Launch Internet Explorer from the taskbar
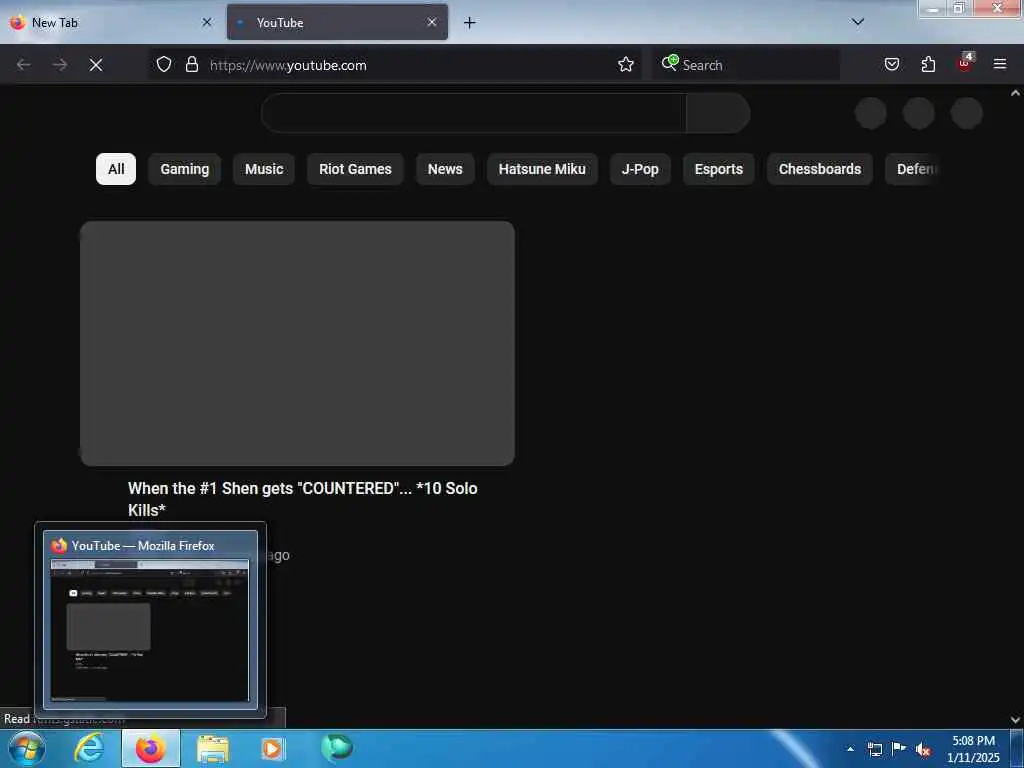This screenshot has width=1024, height=768. [x=89, y=748]
